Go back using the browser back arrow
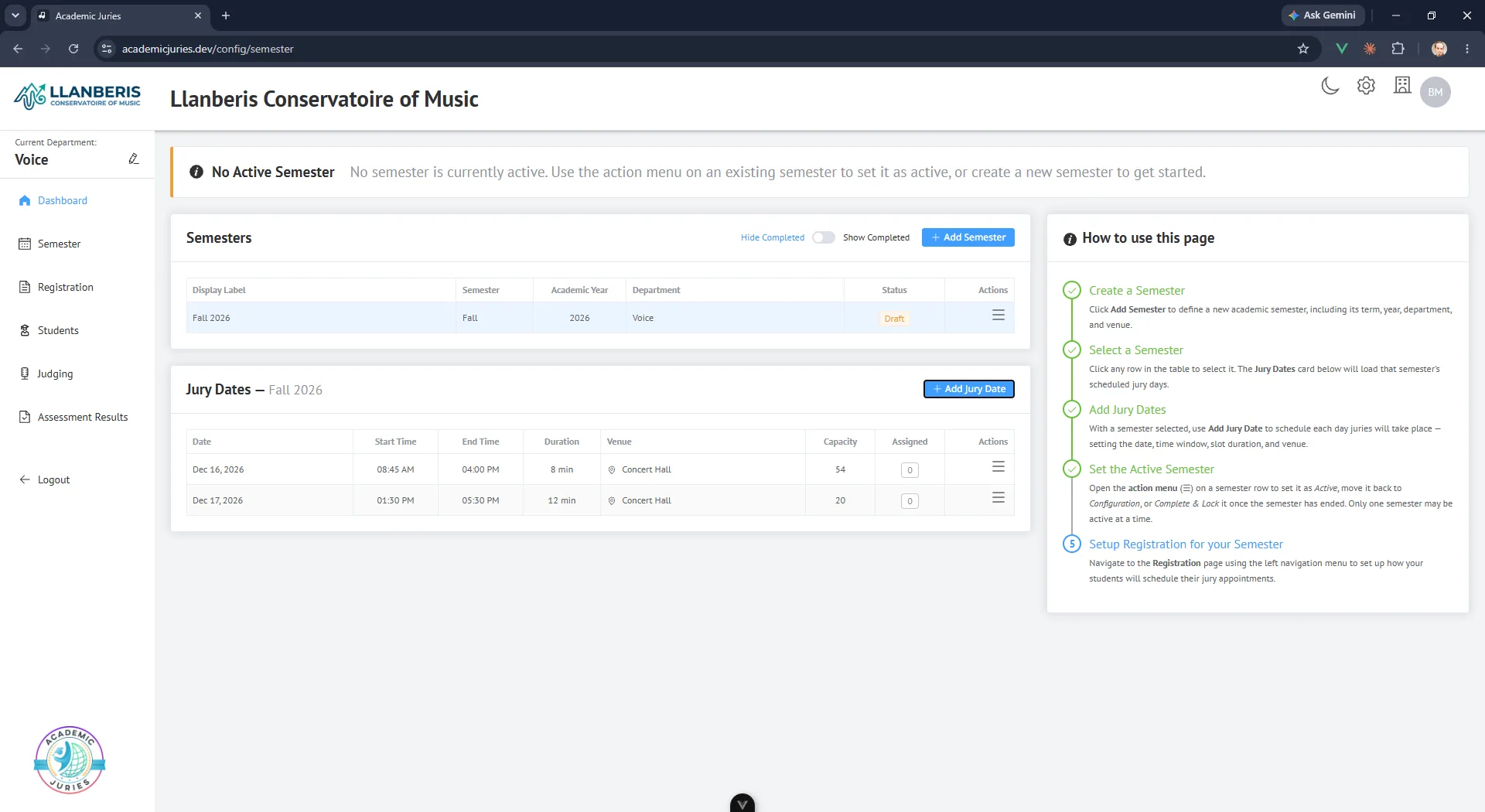Image resolution: width=1485 pixels, height=812 pixels. click(18, 49)
